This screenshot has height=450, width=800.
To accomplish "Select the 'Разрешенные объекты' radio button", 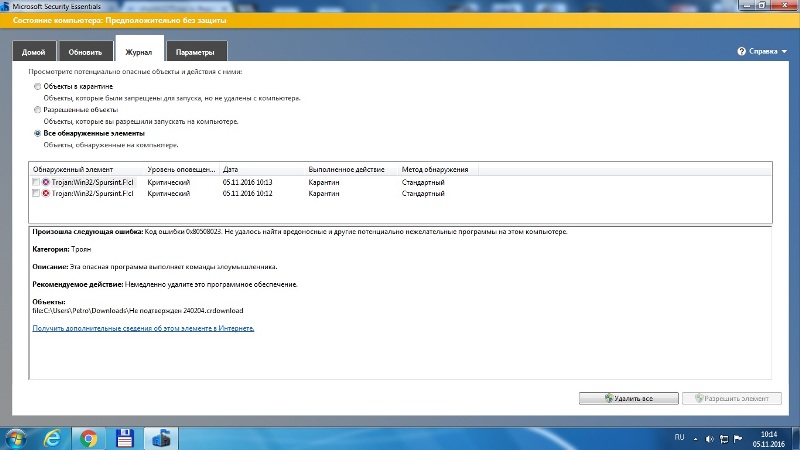I will 38,110.
